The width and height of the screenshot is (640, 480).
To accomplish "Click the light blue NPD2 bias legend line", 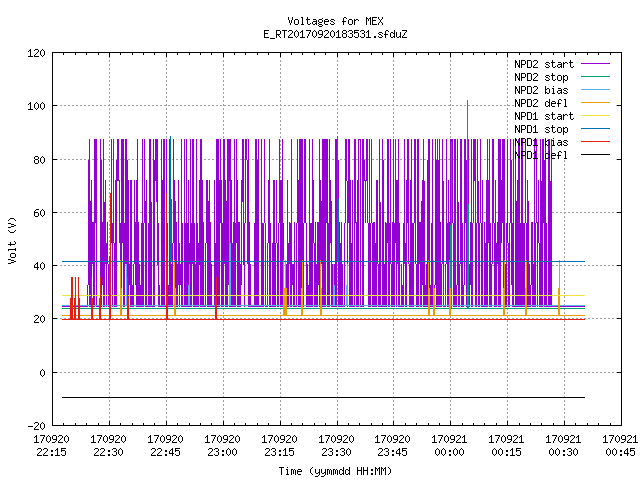I will [x=596, y=89].
